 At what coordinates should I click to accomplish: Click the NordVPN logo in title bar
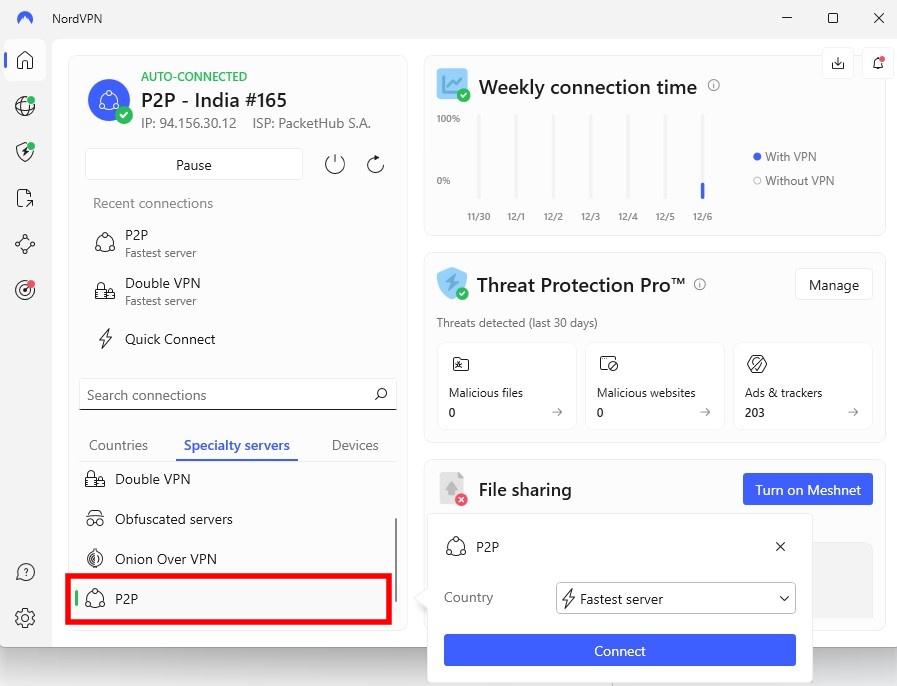point(25,18)
